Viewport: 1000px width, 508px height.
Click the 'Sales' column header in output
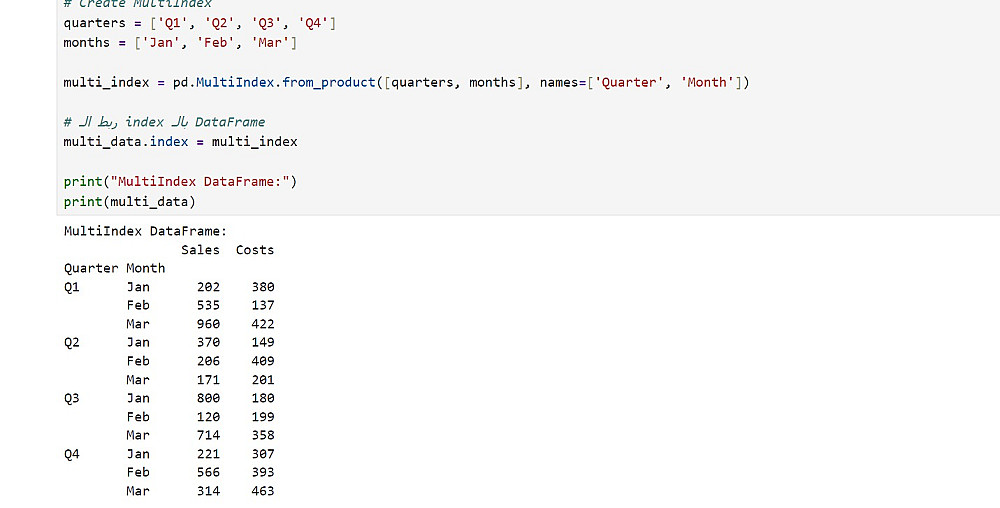click(200, 250)
